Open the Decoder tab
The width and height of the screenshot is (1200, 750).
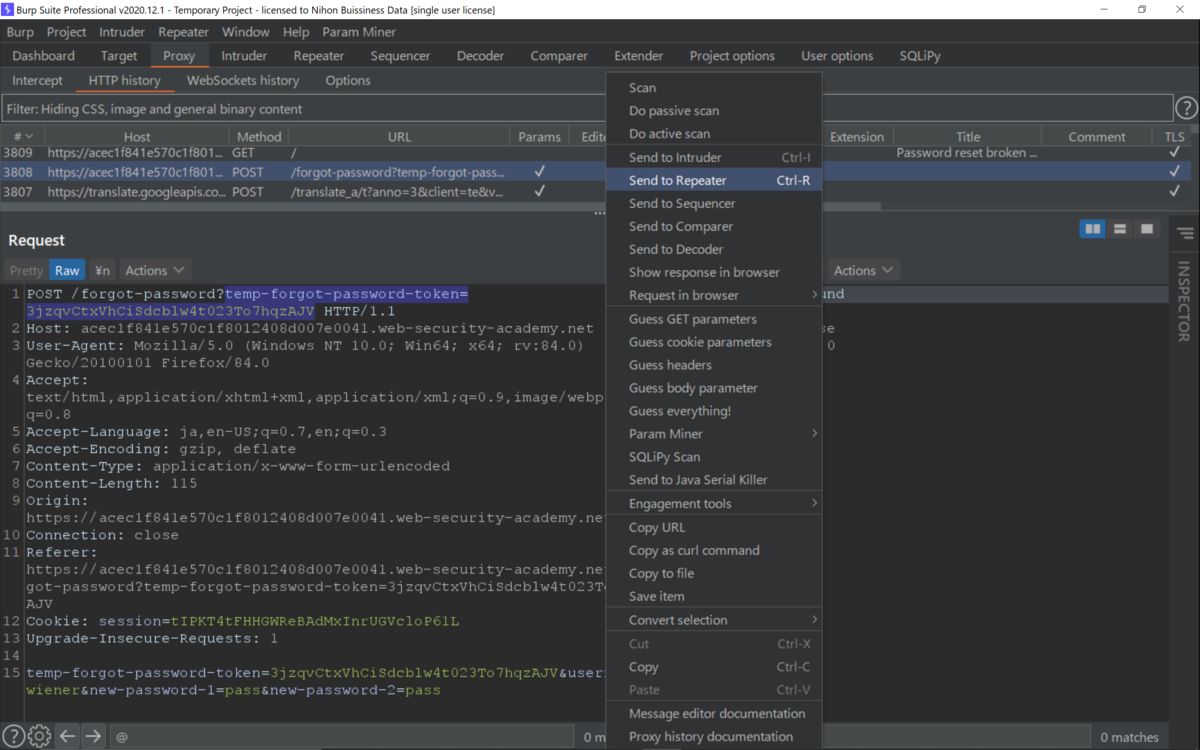pyautogui.click(x=481, y=56)
